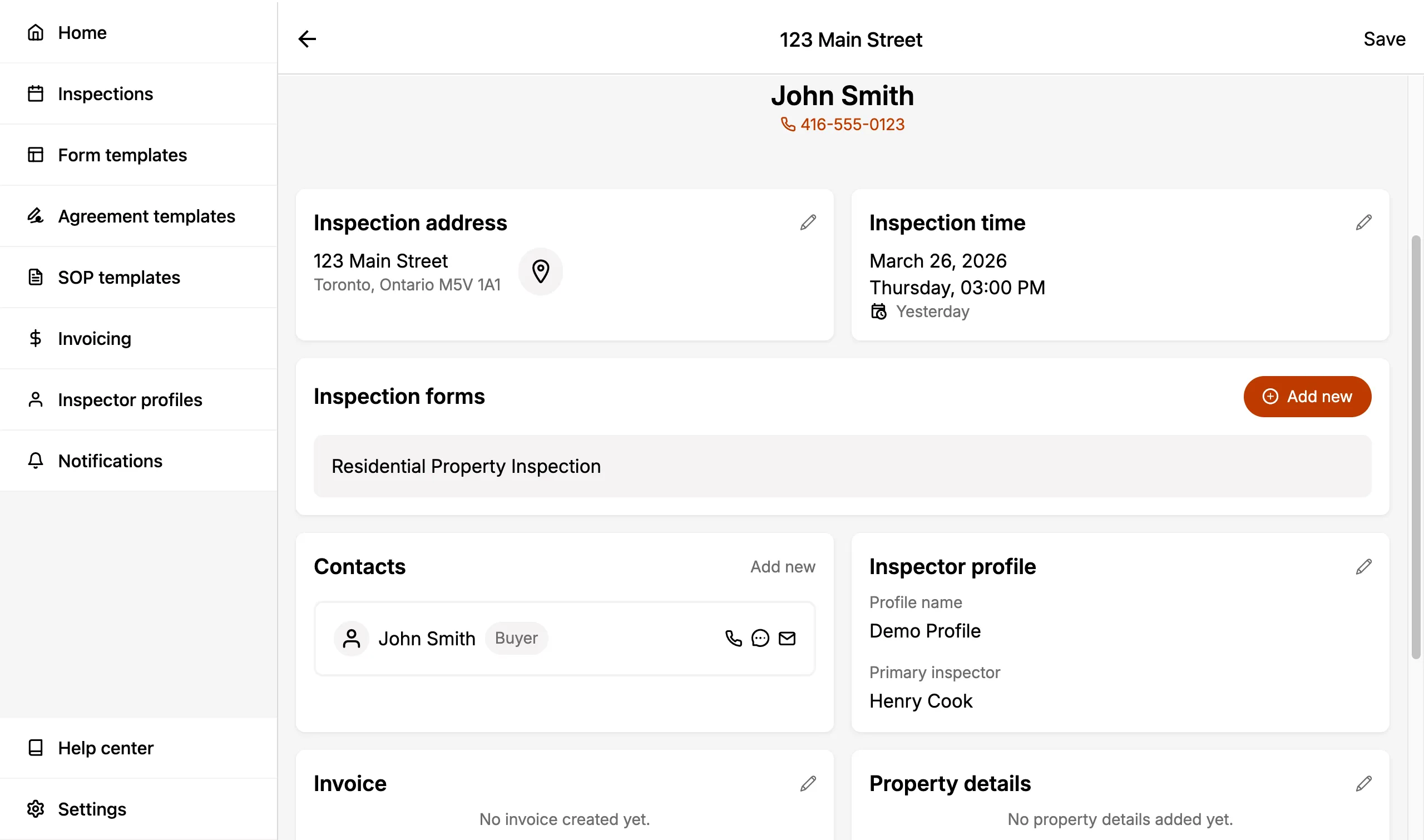Edit Property details with pencil icon
1424x840 pixels.
(x=1363, y=783)
